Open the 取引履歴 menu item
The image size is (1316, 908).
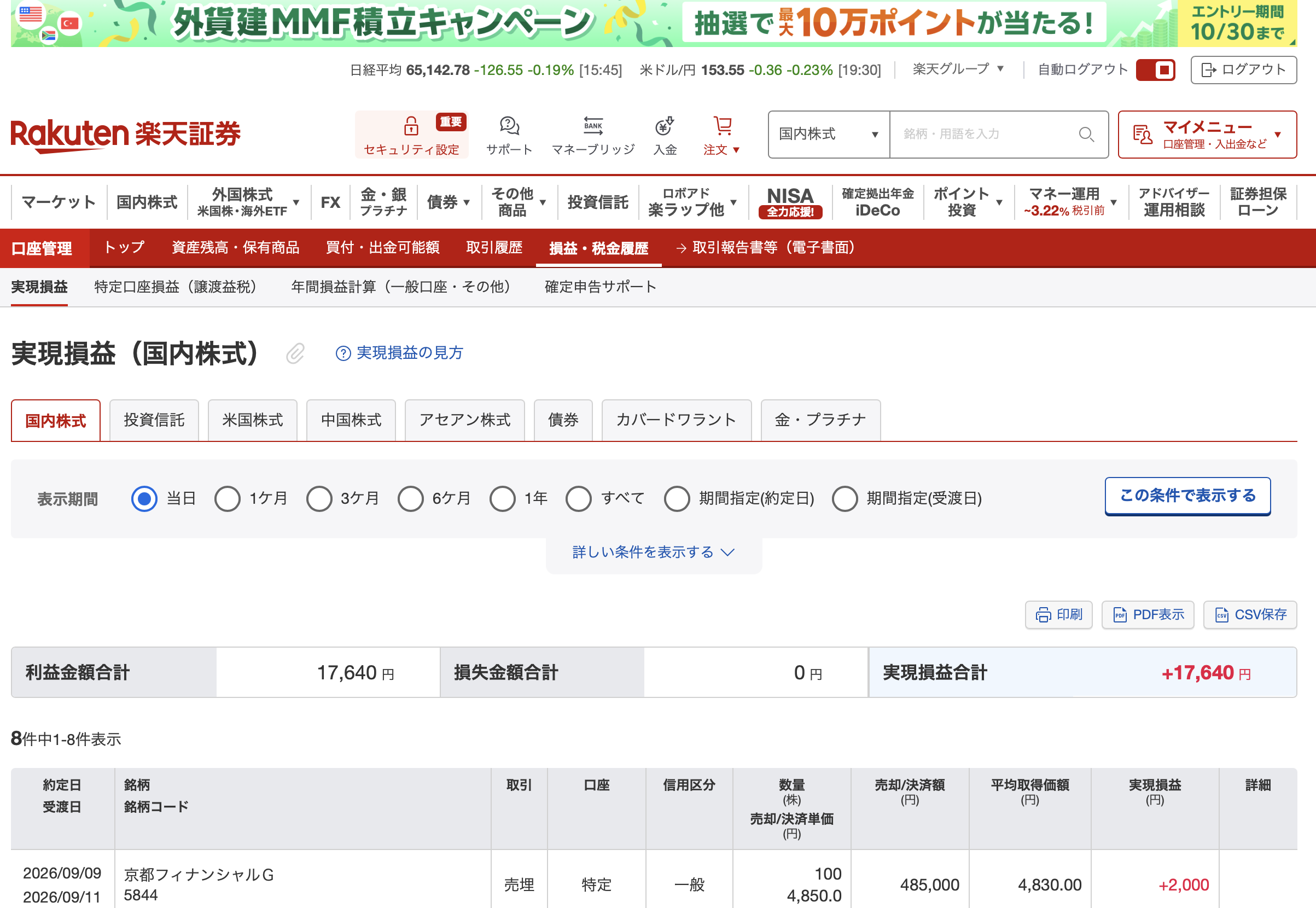(x=494, y=247)
